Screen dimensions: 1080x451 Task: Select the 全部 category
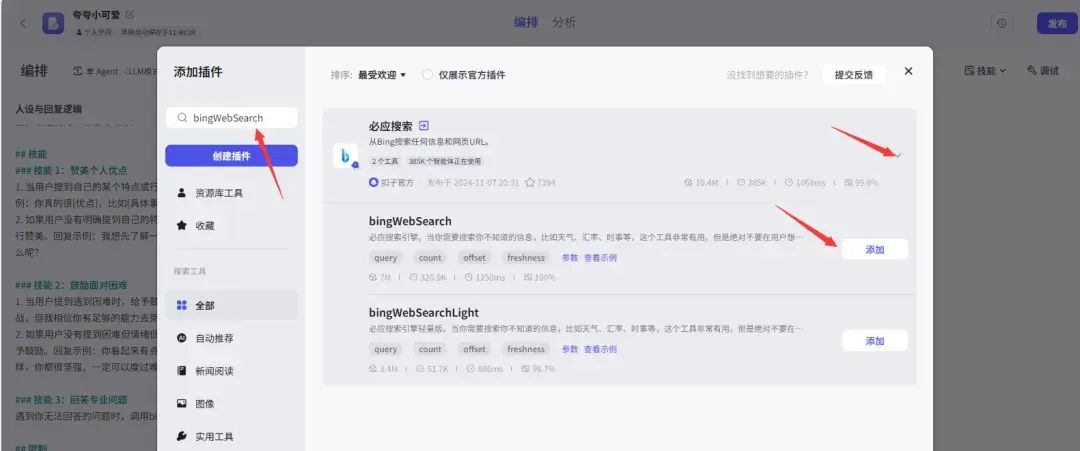231,305
